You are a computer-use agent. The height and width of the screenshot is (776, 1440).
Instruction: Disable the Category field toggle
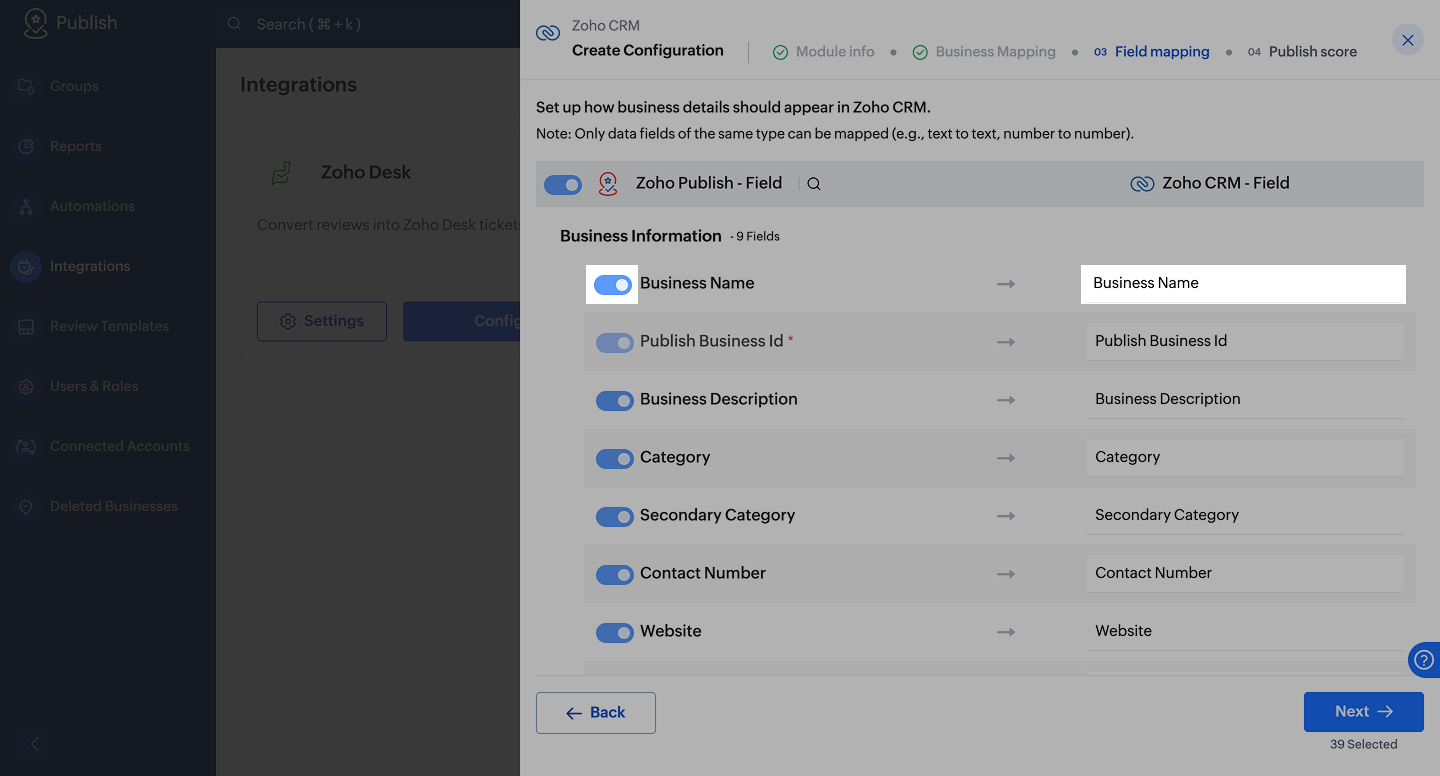coord(614,459)
